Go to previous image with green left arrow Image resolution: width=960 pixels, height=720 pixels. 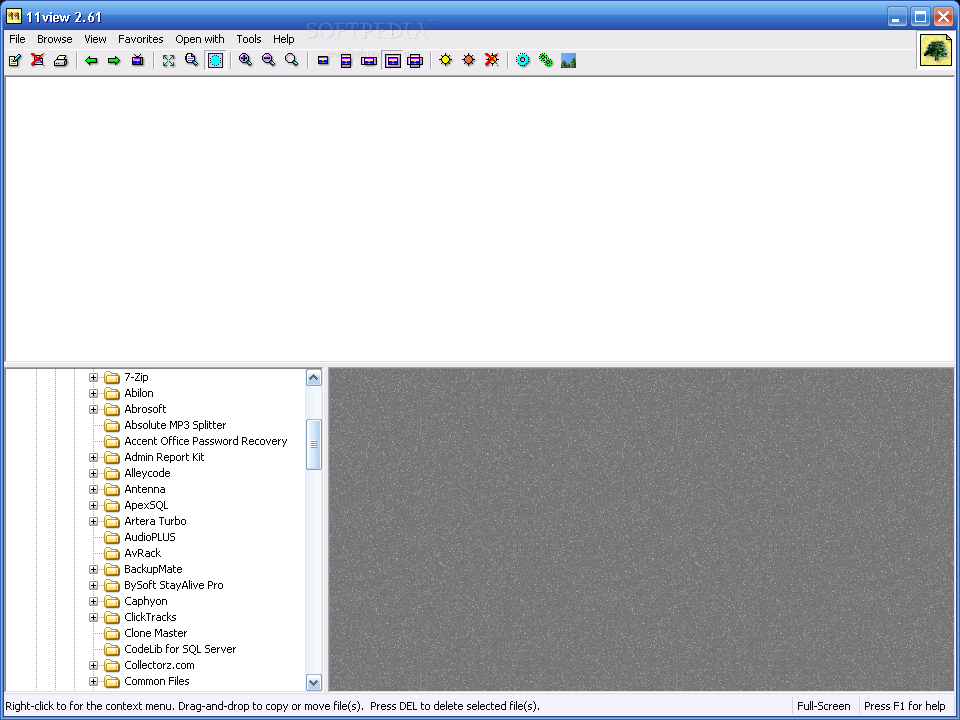(91, 60)
